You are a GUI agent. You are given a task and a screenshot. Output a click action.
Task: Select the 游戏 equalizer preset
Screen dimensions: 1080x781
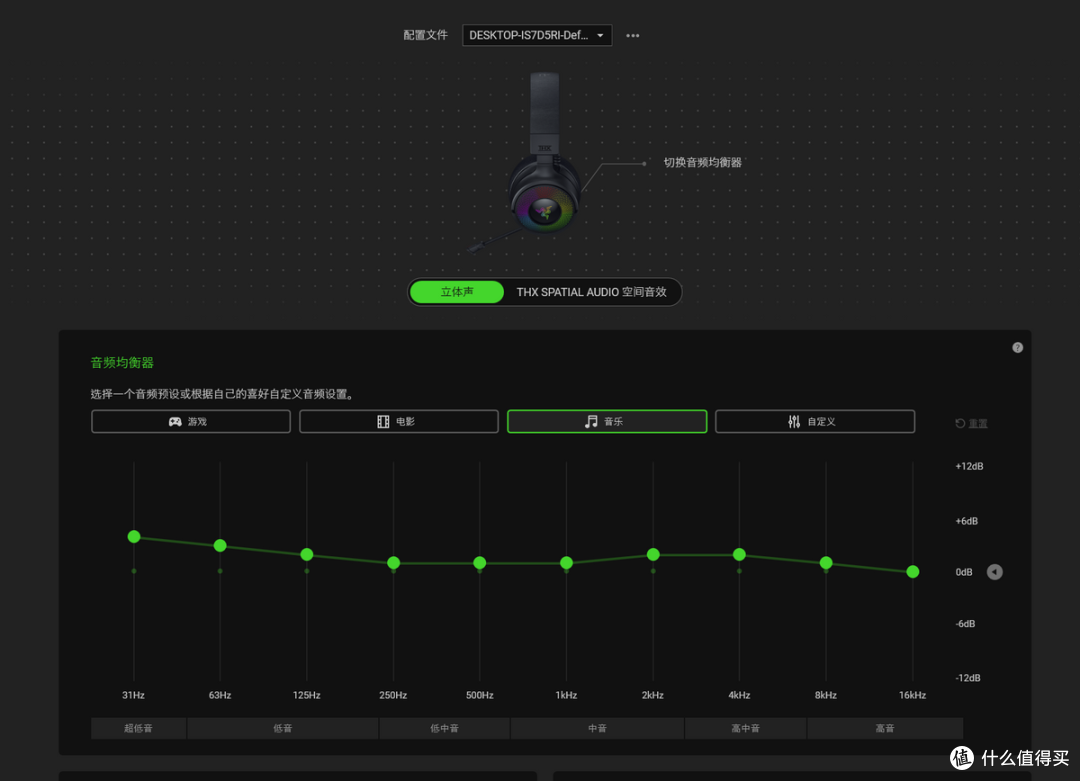191,421
